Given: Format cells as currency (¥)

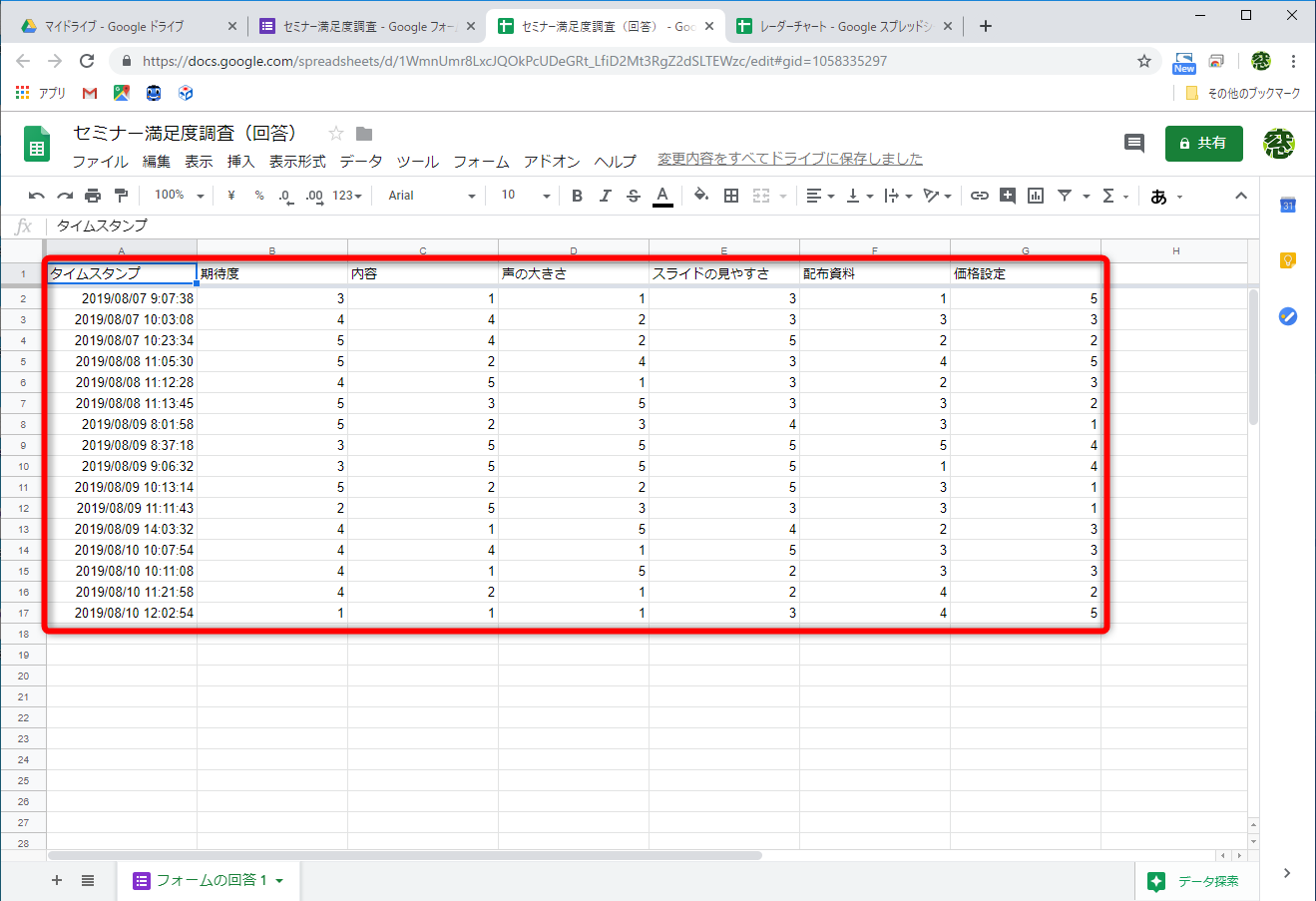Looking at the screenshot, I should point(231,196).
